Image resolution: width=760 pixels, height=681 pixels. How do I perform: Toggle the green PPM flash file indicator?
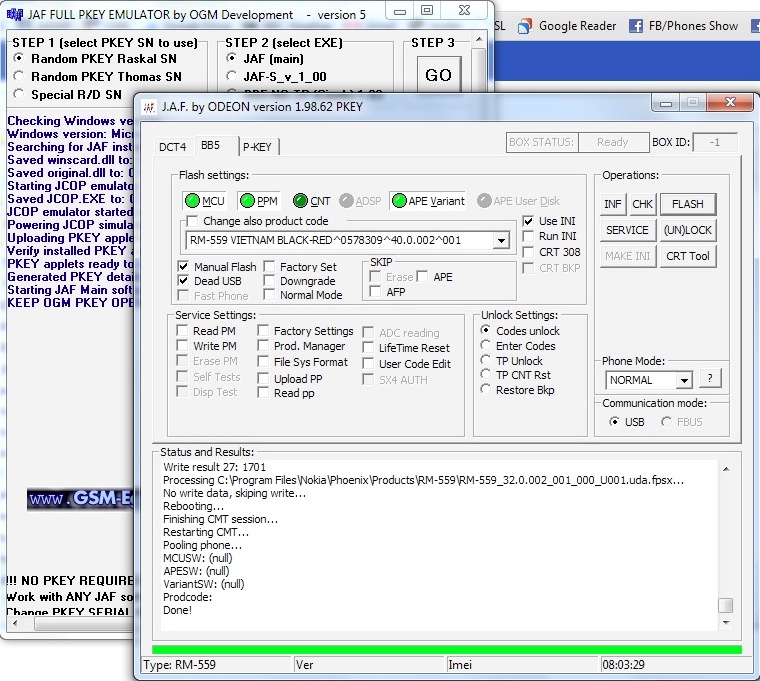[x=248, y=201]
